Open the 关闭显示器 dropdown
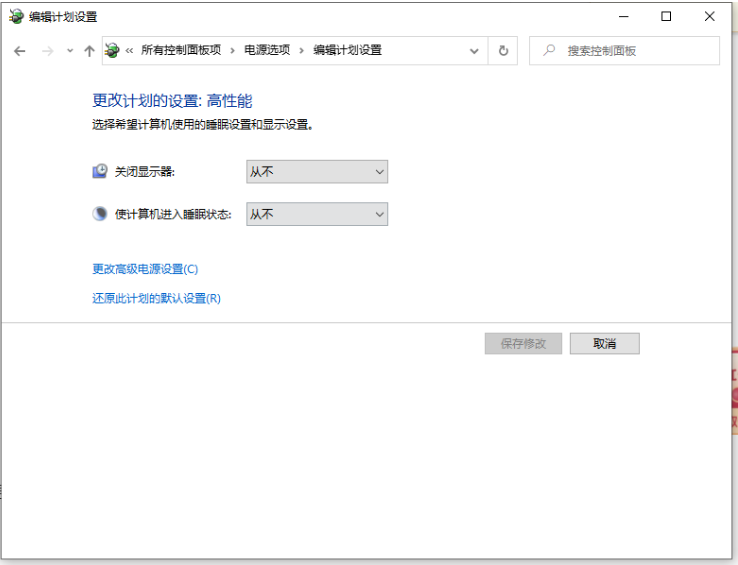Image resolution: width=738 pixels, height=565 pixels. pyautogui.click(x=316, y=172)
